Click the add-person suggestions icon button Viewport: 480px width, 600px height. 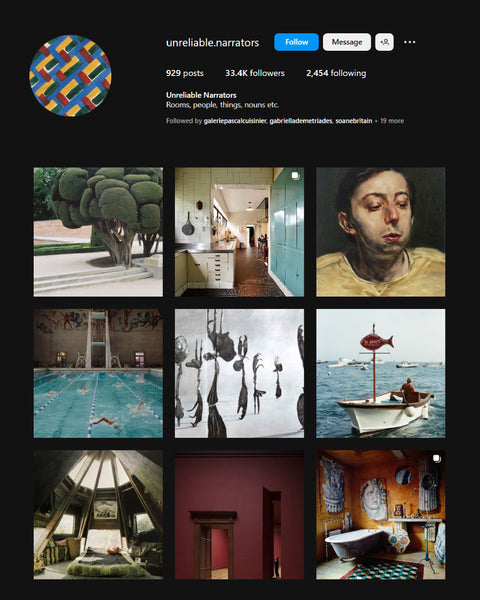pyautogui.click(x=384, y=42)
